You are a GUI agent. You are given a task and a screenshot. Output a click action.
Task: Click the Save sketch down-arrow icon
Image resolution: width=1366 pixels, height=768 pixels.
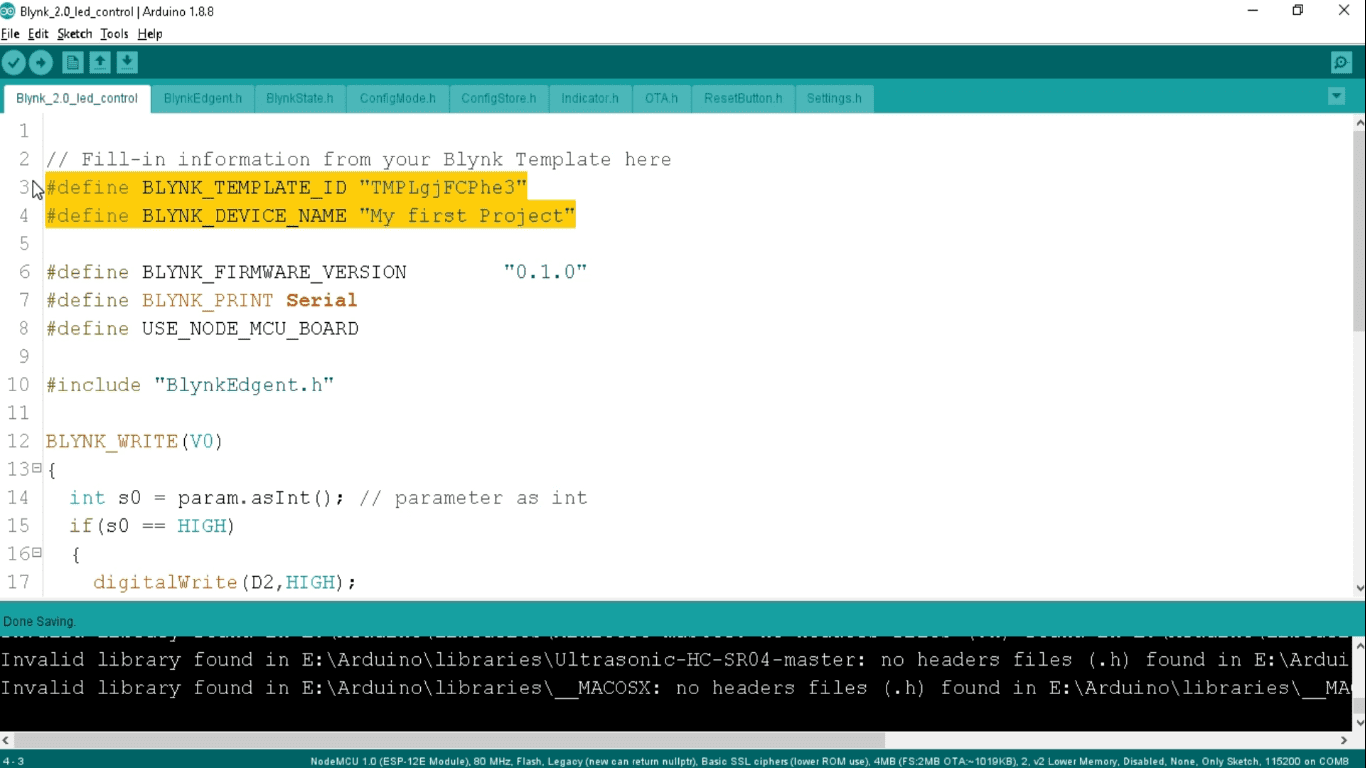point(127,63)
